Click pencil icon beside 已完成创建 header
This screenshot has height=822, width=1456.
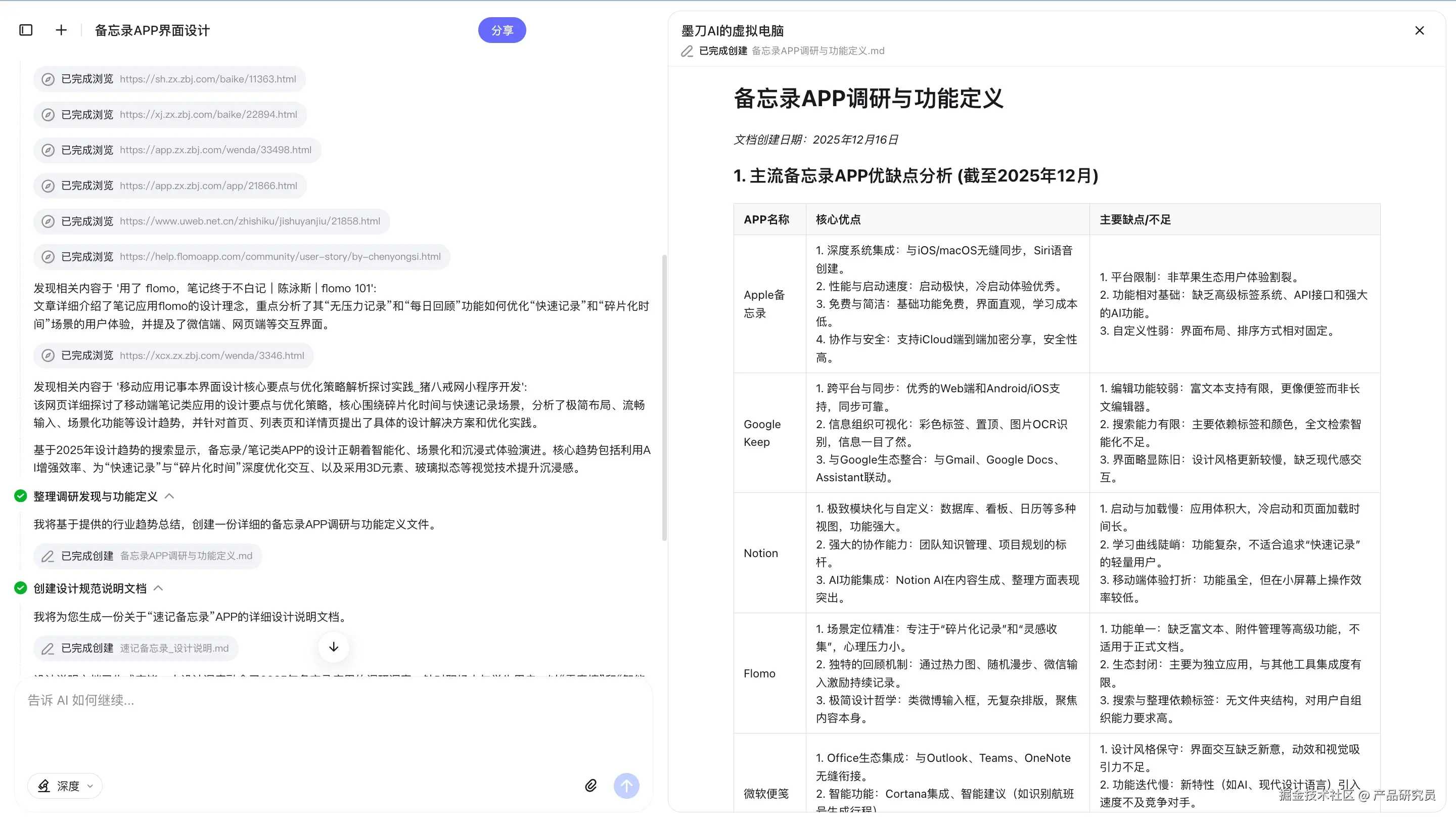coord(687,51)
